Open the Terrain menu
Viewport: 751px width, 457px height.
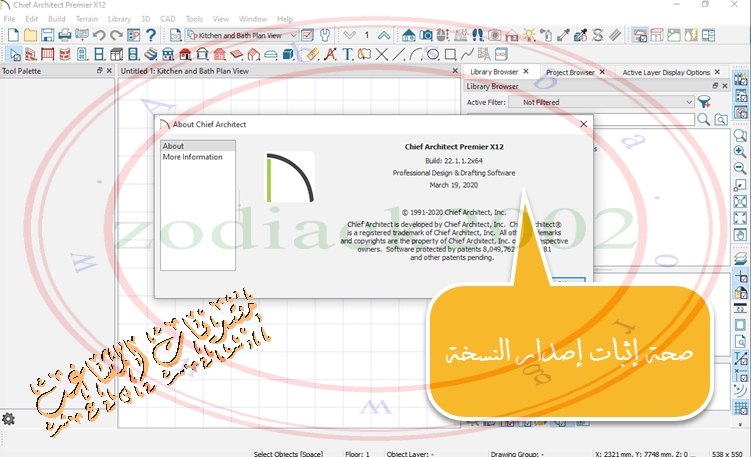coord(87,19)
